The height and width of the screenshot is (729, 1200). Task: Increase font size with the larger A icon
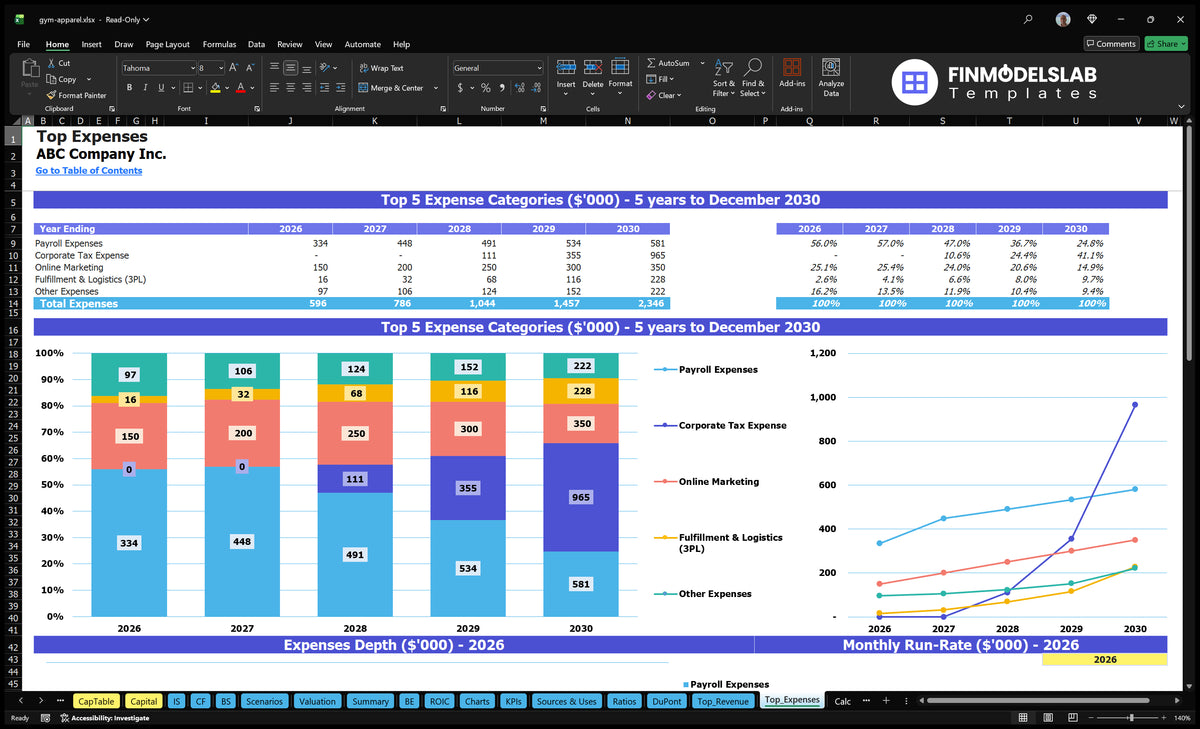(x=234, y=68)
